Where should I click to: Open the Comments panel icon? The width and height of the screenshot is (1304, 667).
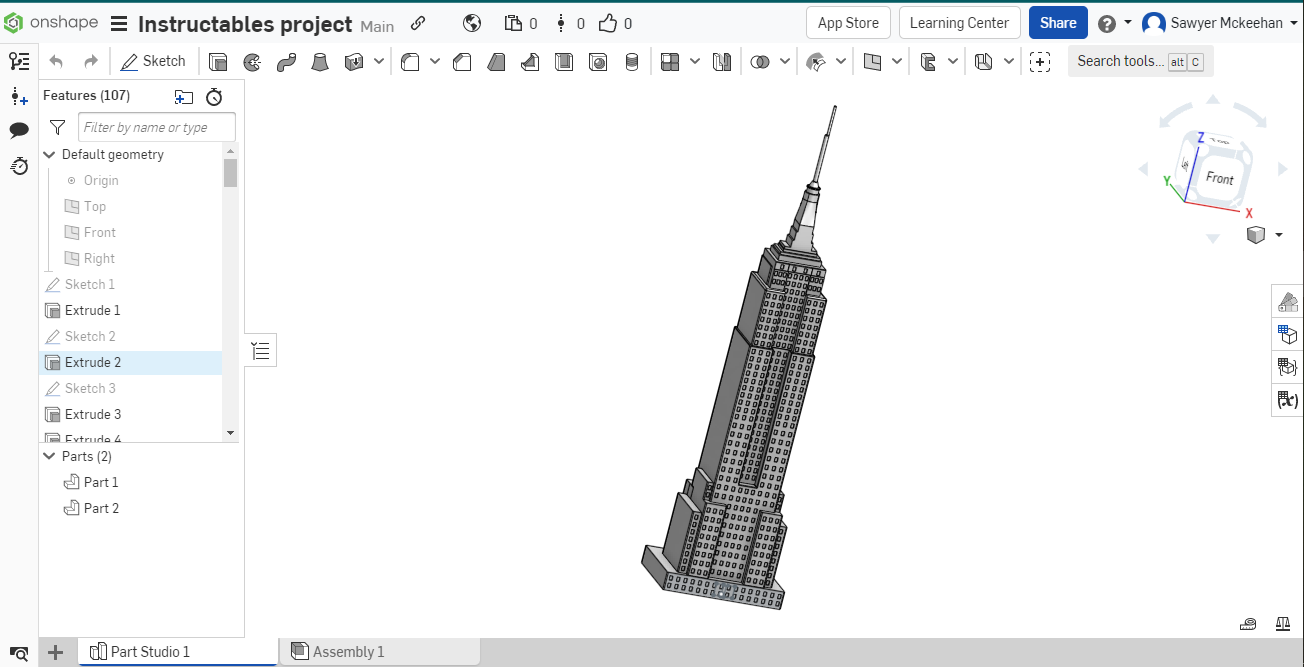click(19, 130)
